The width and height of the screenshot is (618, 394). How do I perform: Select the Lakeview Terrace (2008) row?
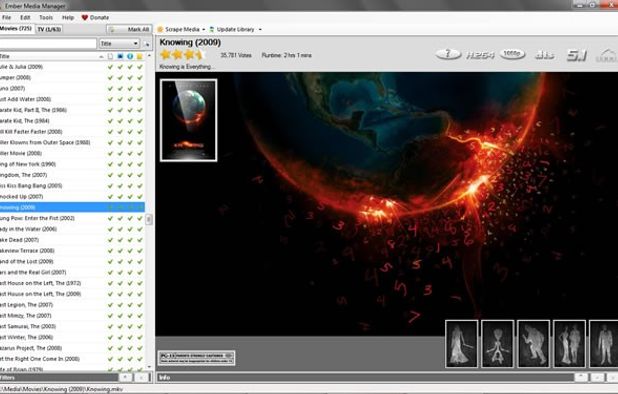point(73,251)
